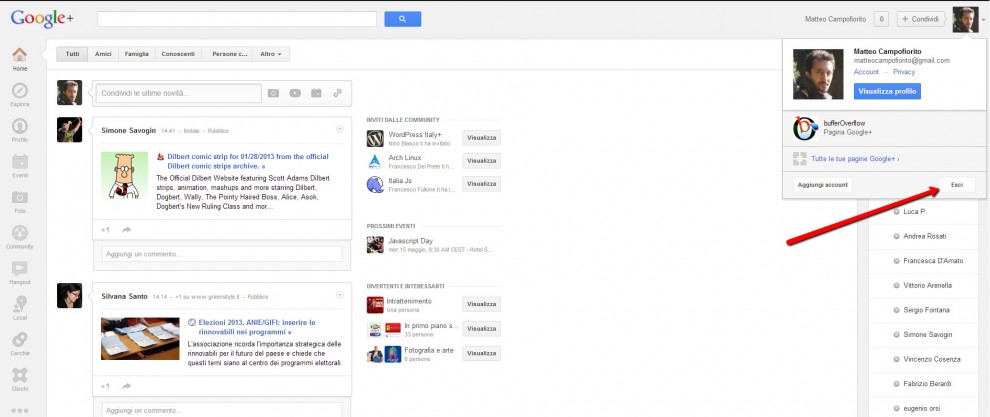
Task: Select Andrea Rosati in the chat list
Action: pos(924,236)
